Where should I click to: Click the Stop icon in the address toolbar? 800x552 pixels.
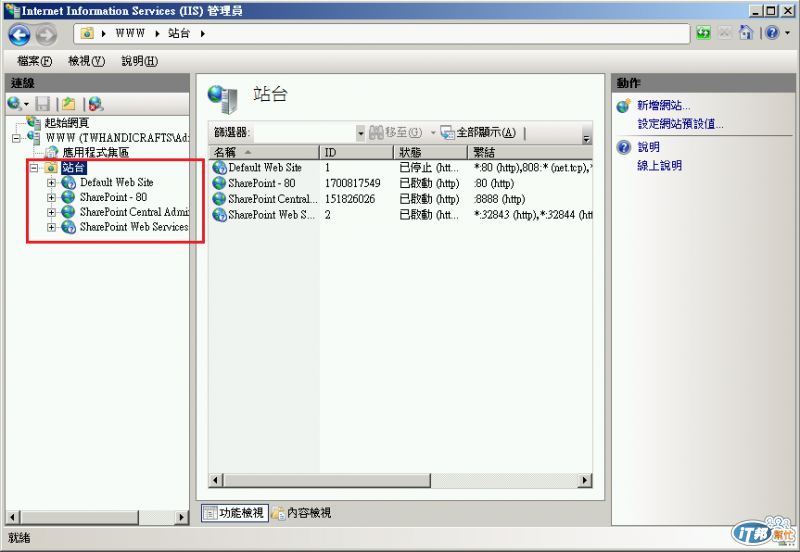point(724,33)
